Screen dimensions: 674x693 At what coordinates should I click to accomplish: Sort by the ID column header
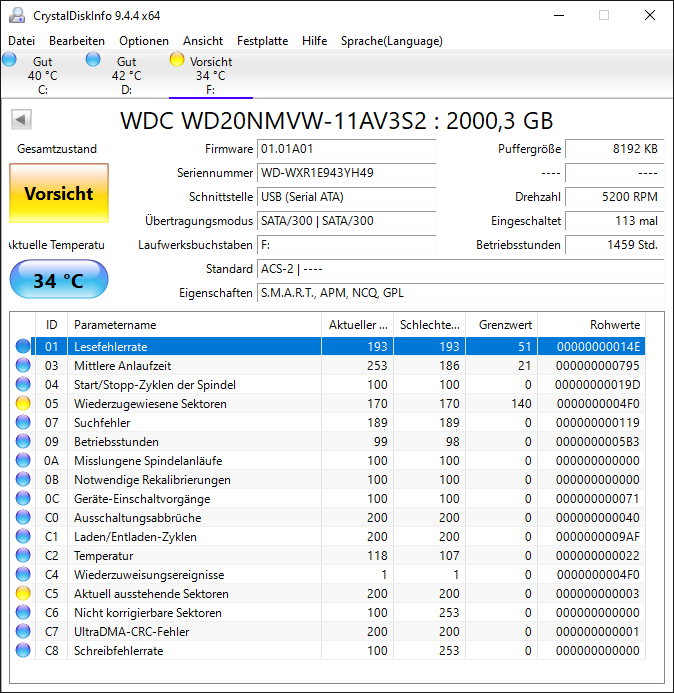[52, 325]
